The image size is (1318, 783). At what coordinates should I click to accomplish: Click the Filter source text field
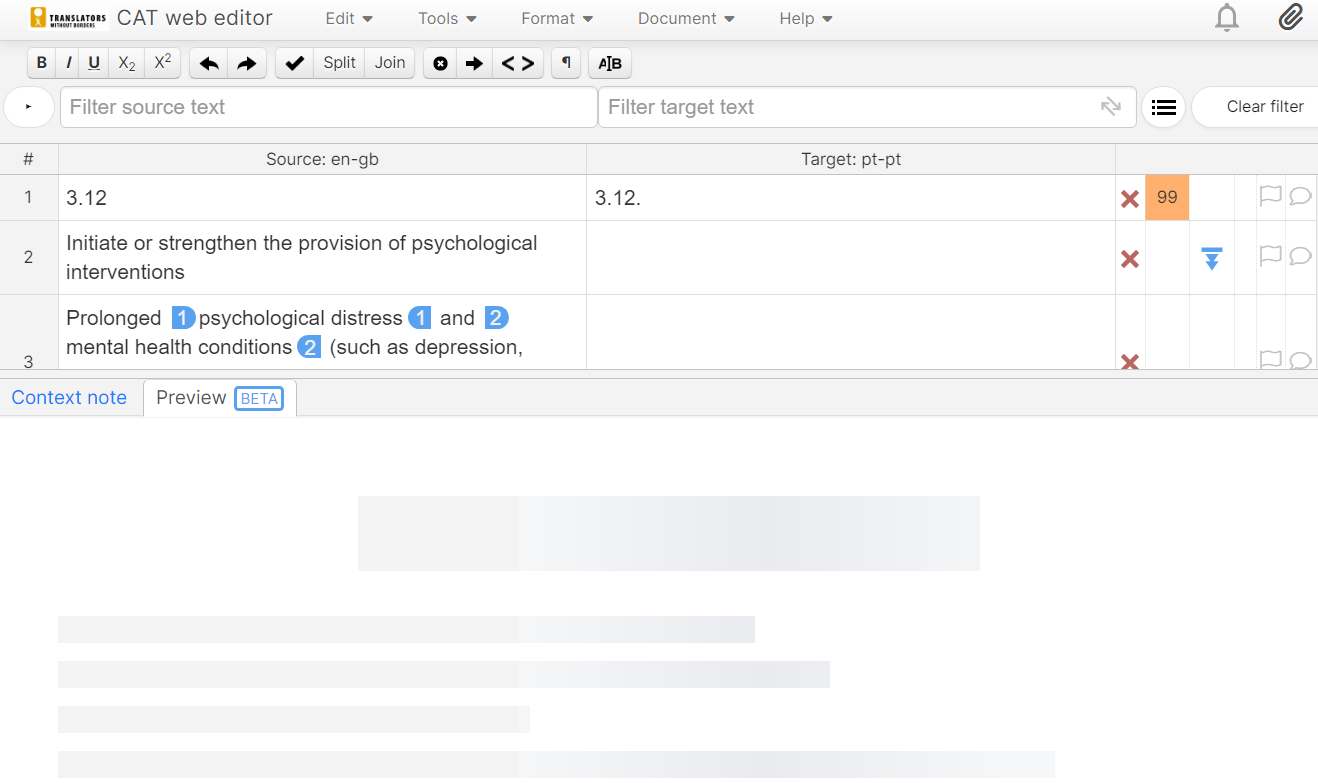(328, 107)
